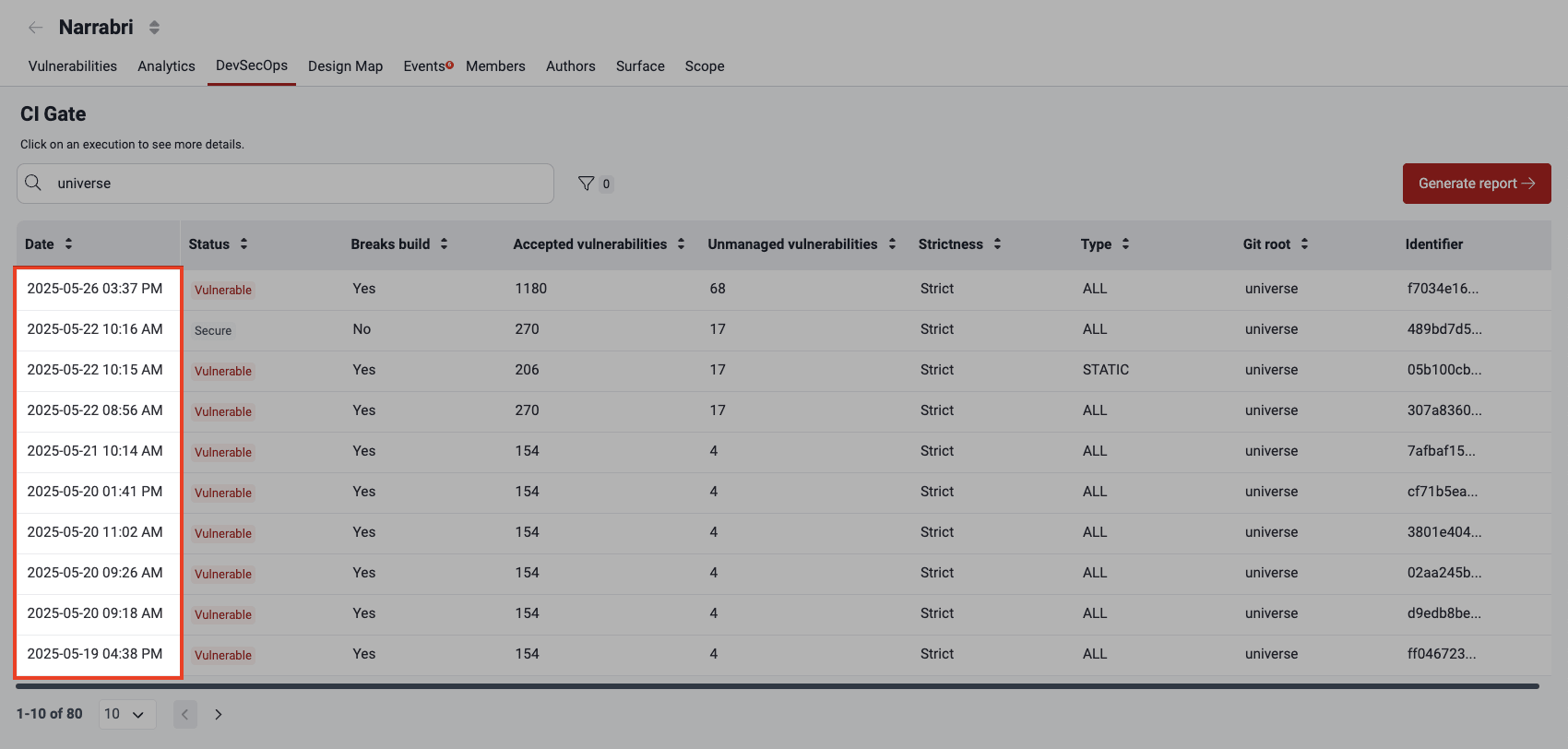Open the filter funnel icon
This screenshot has height=749, width=1568.
coord(586,184)
